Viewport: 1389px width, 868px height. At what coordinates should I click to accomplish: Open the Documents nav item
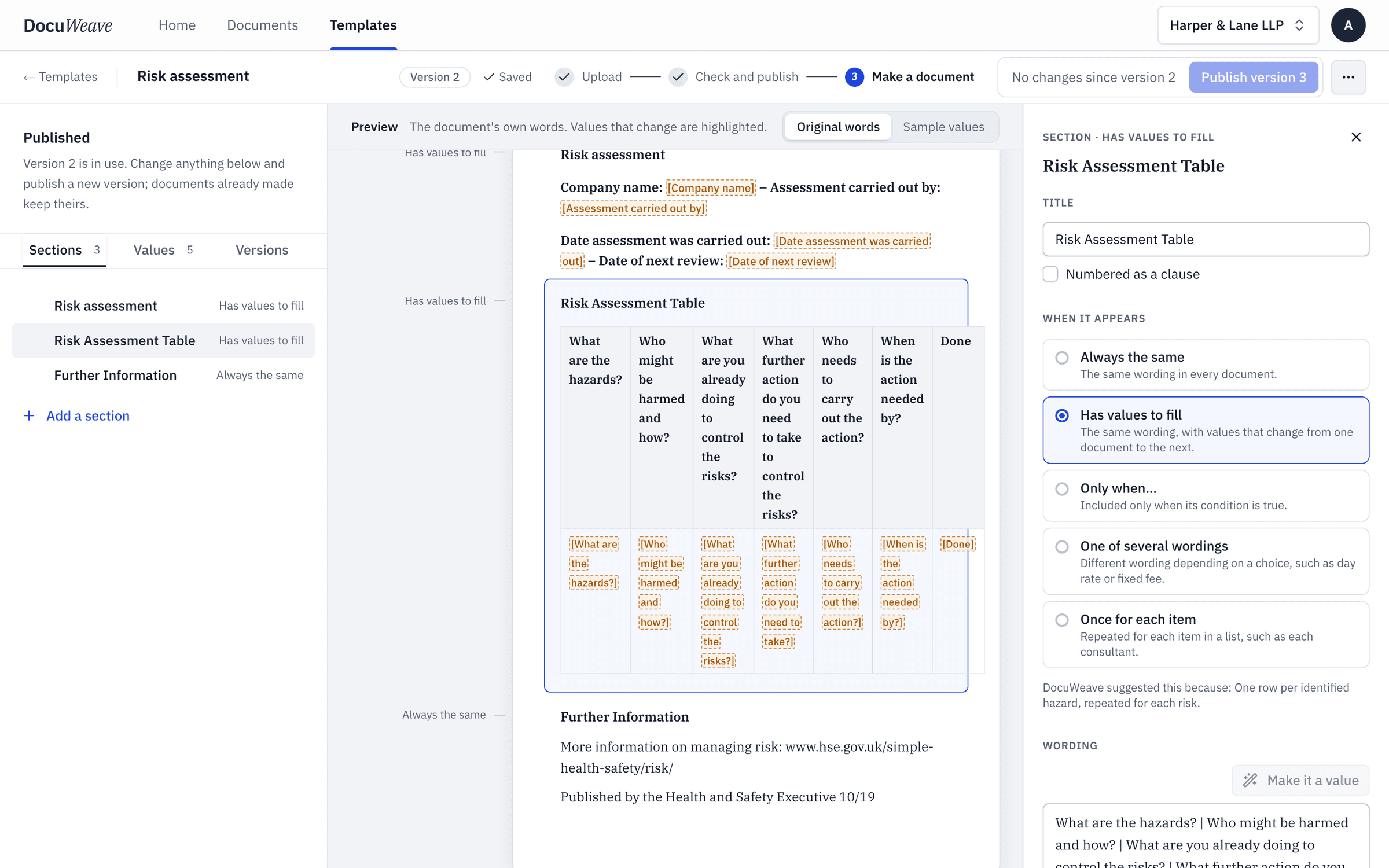click(x=262, y=25)
